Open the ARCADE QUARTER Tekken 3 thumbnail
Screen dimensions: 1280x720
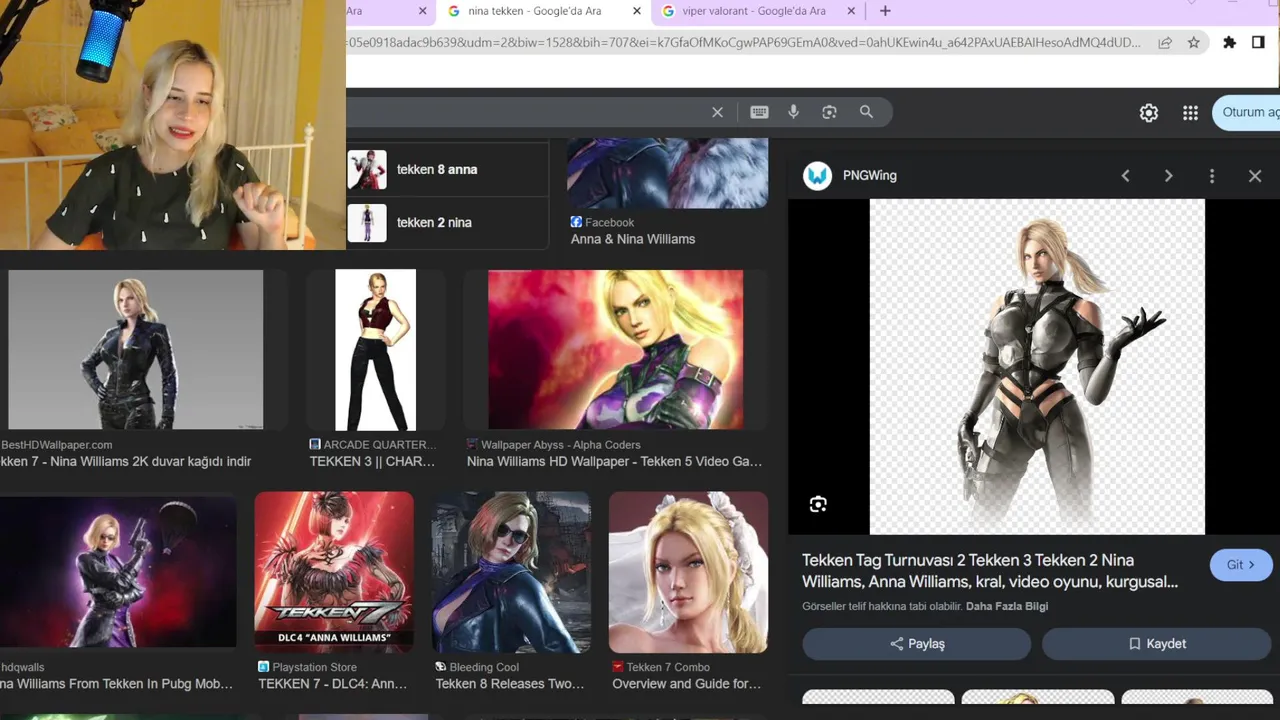pyautogui.click(x=375, y=350)
